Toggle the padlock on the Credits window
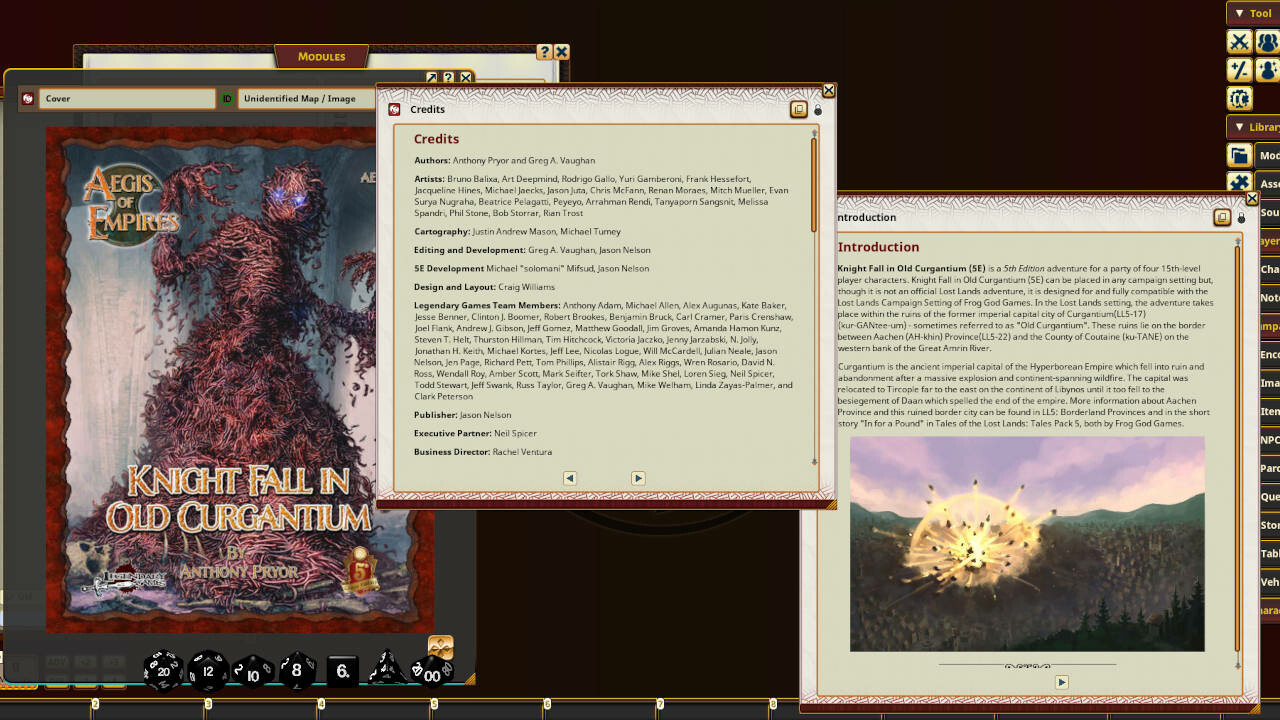This screenshot has height=720, width=1280. click(817, 109)
